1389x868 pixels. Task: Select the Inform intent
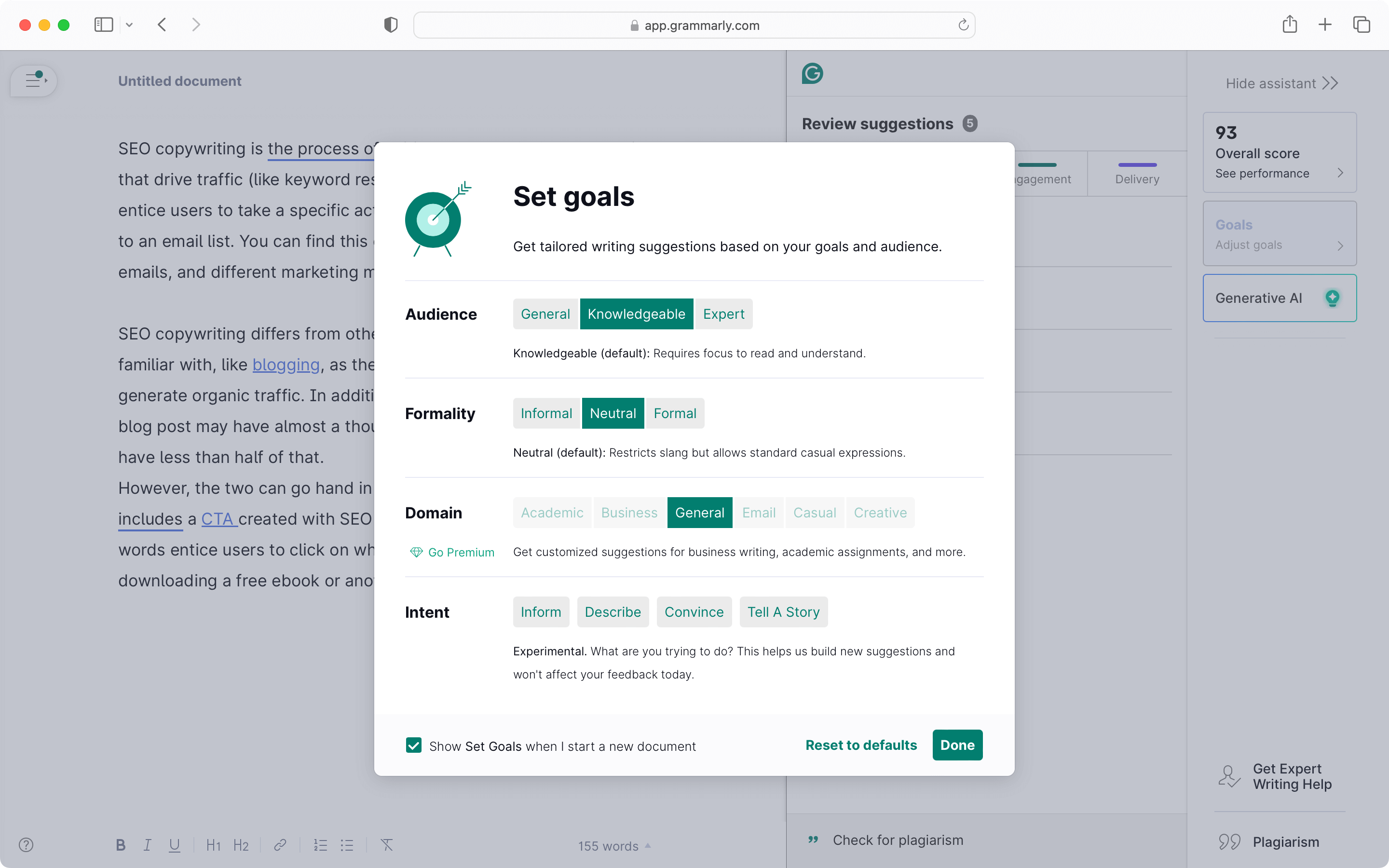(541, 612)
